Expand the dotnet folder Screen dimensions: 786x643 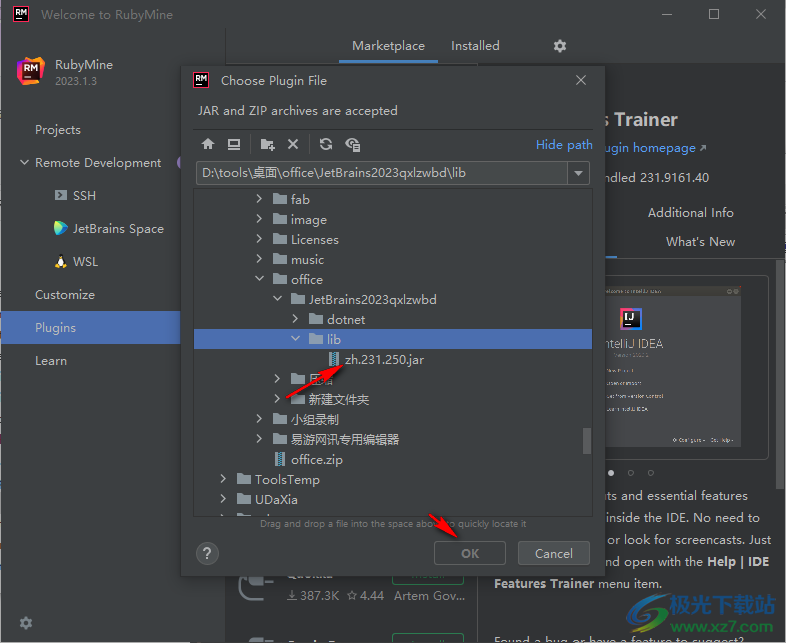point(296,319)
